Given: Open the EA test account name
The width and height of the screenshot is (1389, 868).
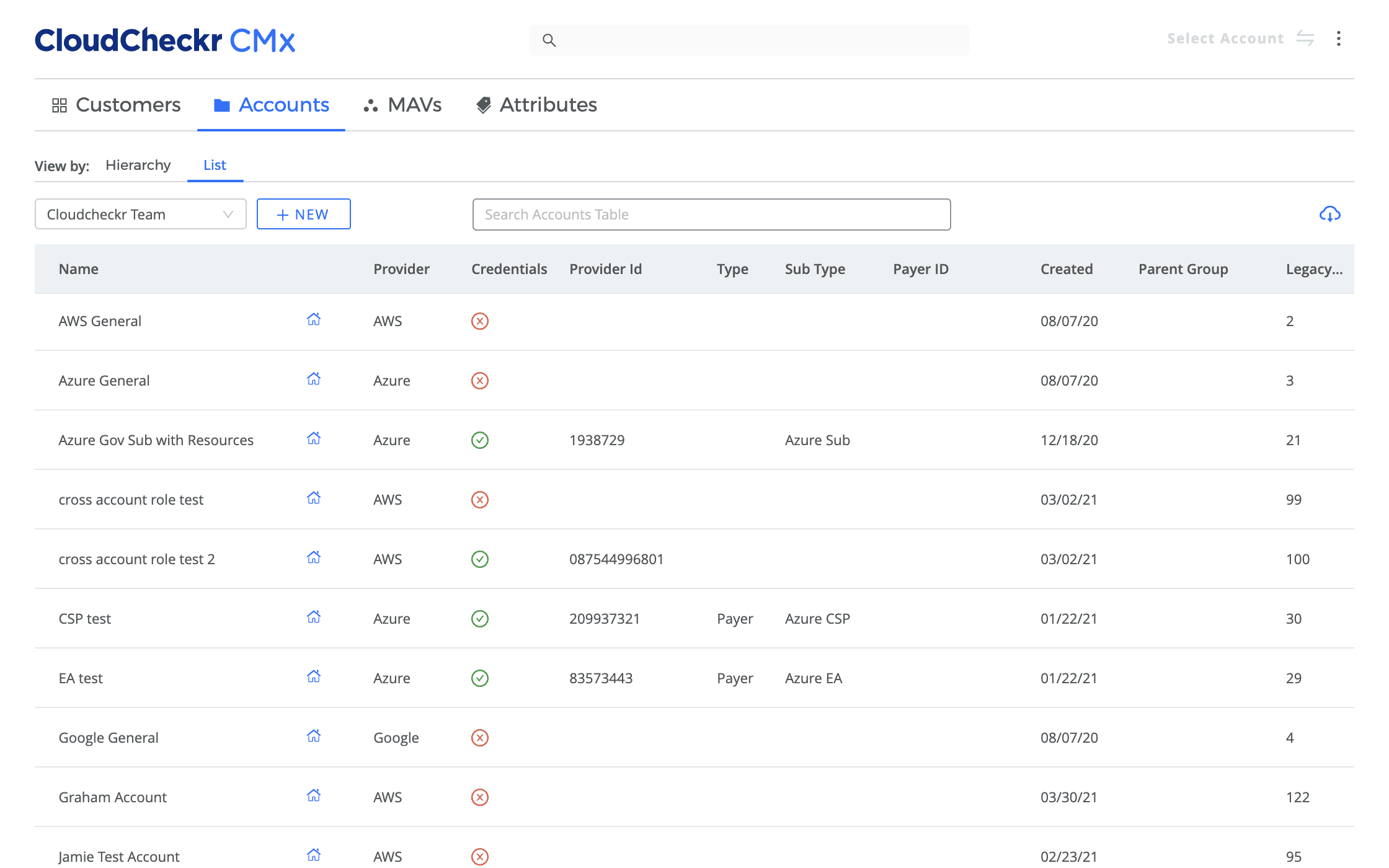Looking at the screenshot, I should pos(81,678).
